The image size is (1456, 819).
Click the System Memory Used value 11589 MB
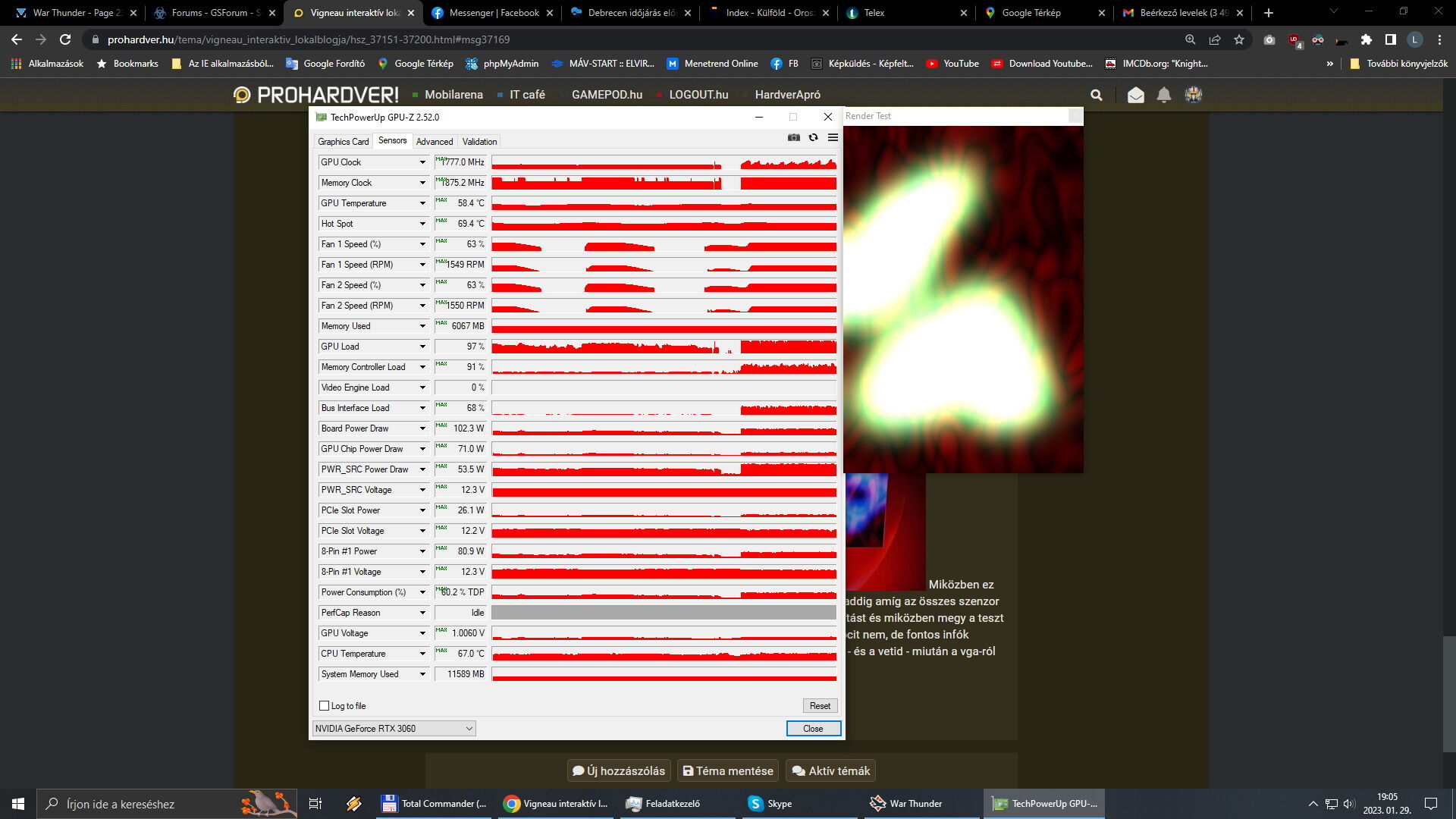[x=460, y=674]
